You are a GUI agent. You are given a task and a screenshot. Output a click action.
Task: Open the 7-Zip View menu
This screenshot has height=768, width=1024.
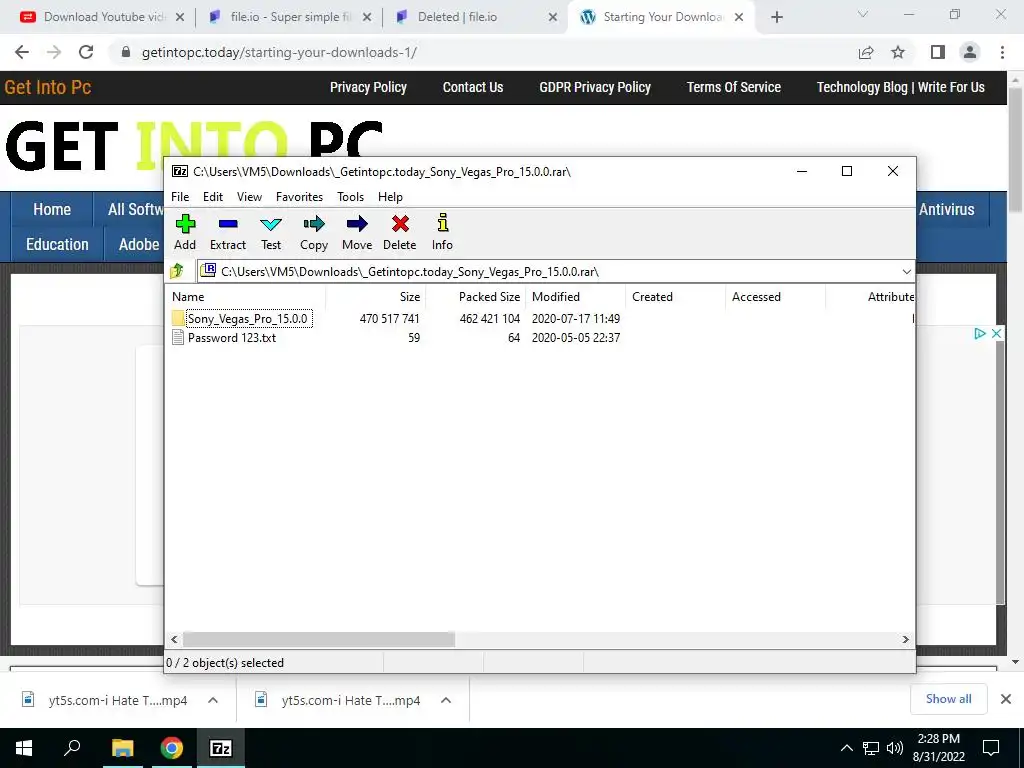pos(249,197)
